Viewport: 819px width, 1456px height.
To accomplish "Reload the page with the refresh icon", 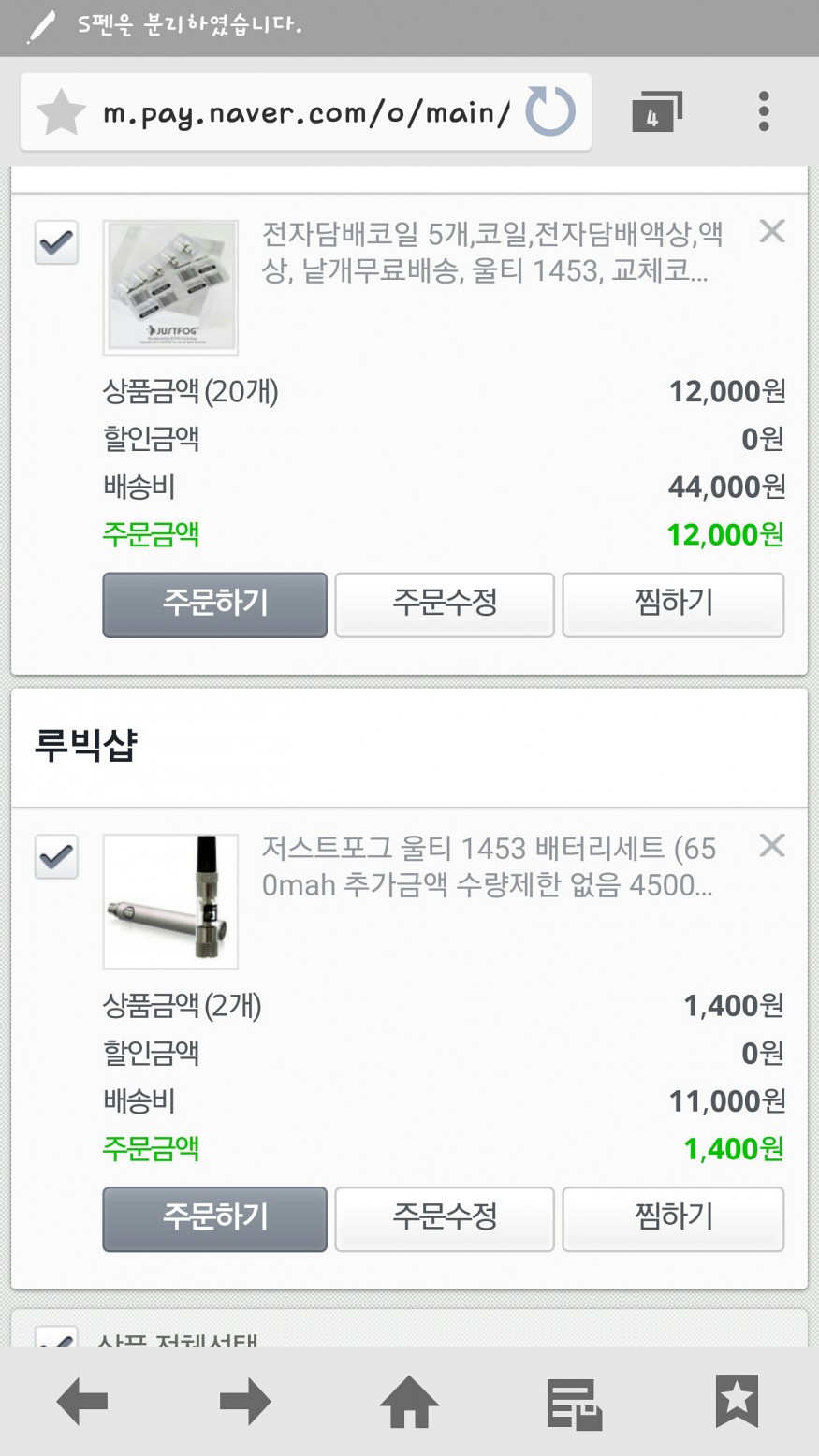I will pos(549,111).
